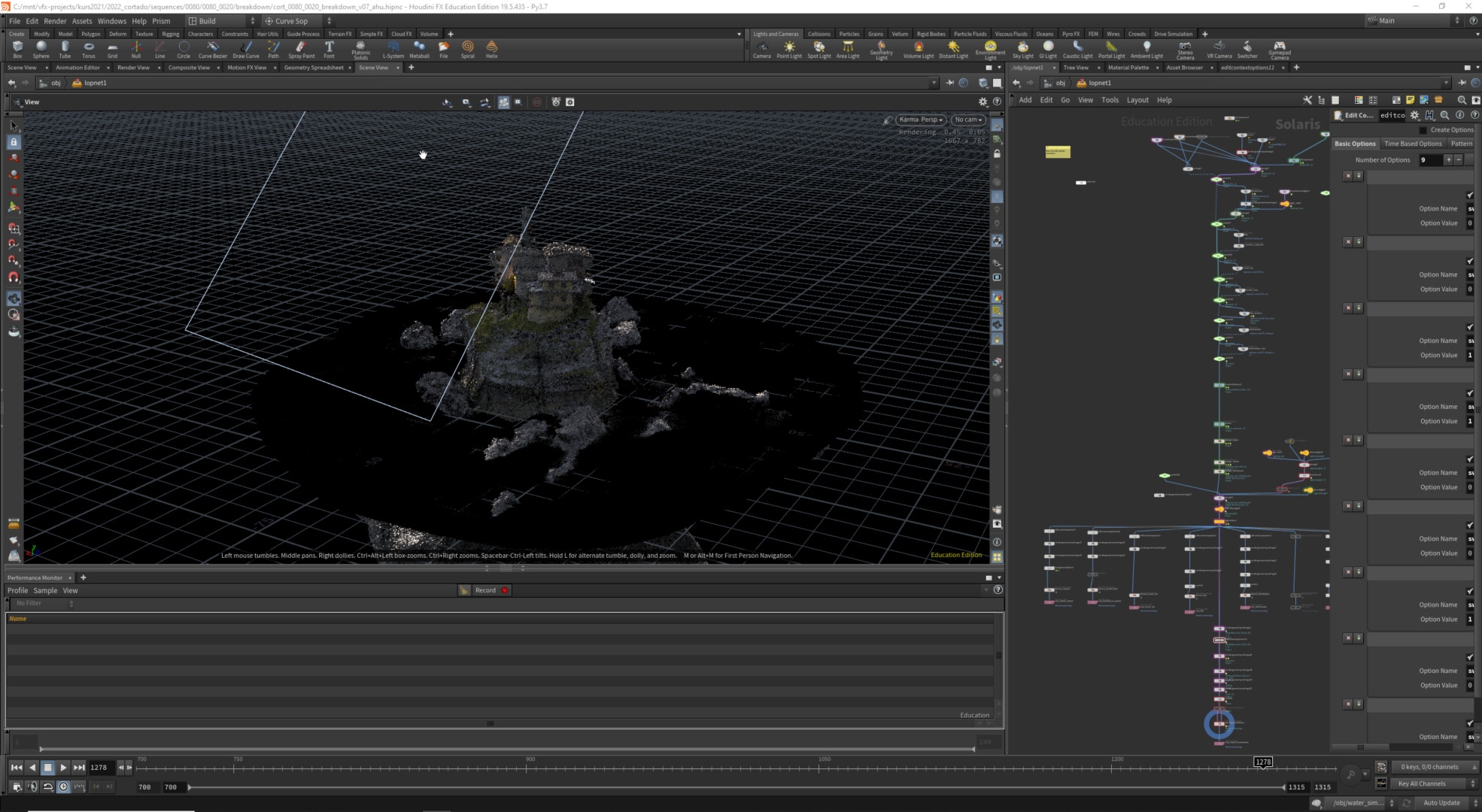Click the Distant Light tool
This screenshot has width=1482, height=812.
coord(953,49)
